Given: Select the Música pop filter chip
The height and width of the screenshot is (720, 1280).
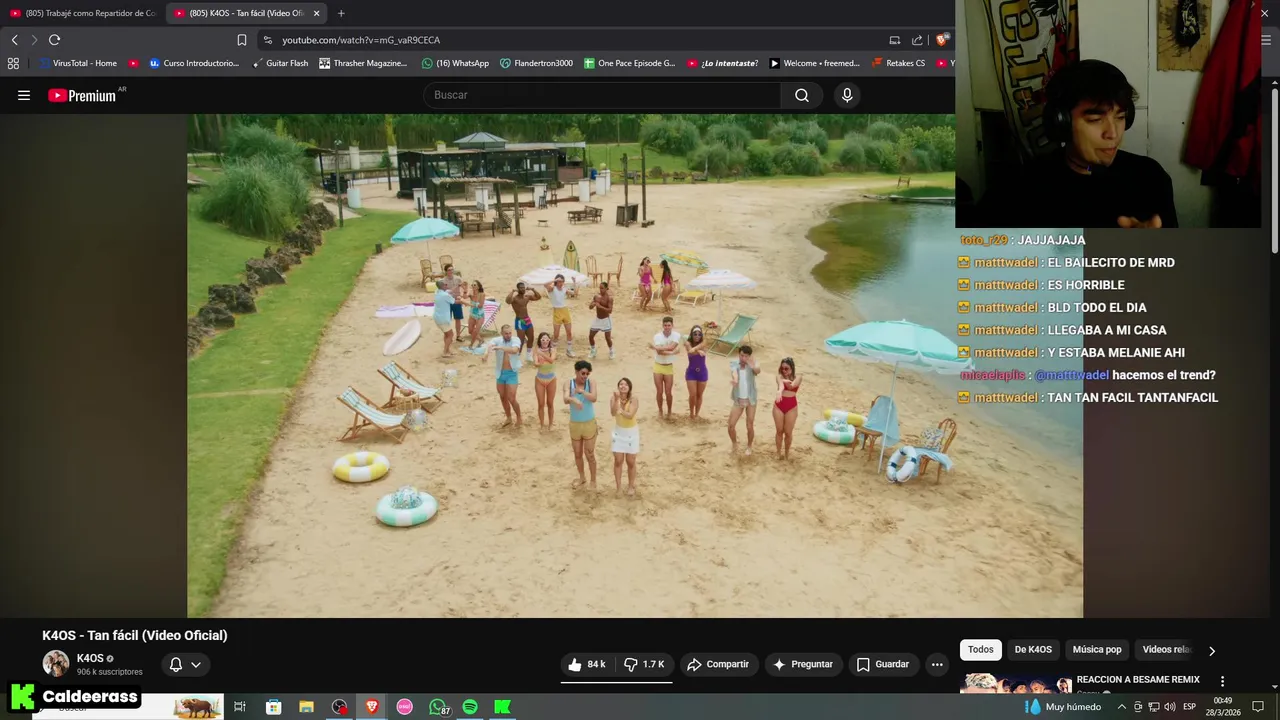Looking at the screenshot, I should pos(1097,650).
